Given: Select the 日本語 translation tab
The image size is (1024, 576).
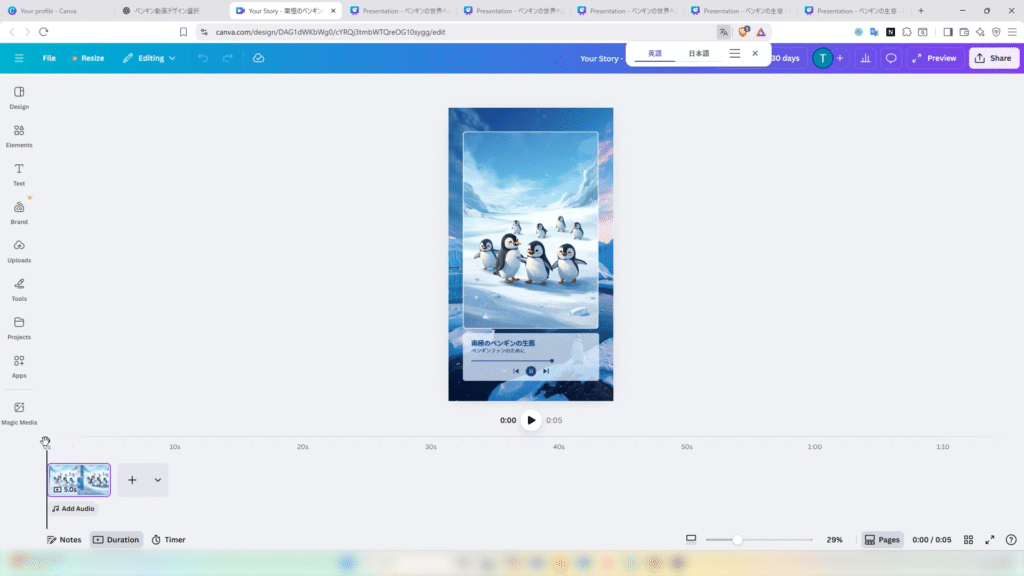Looking at the screenshot, I should (x=698, y=53).
